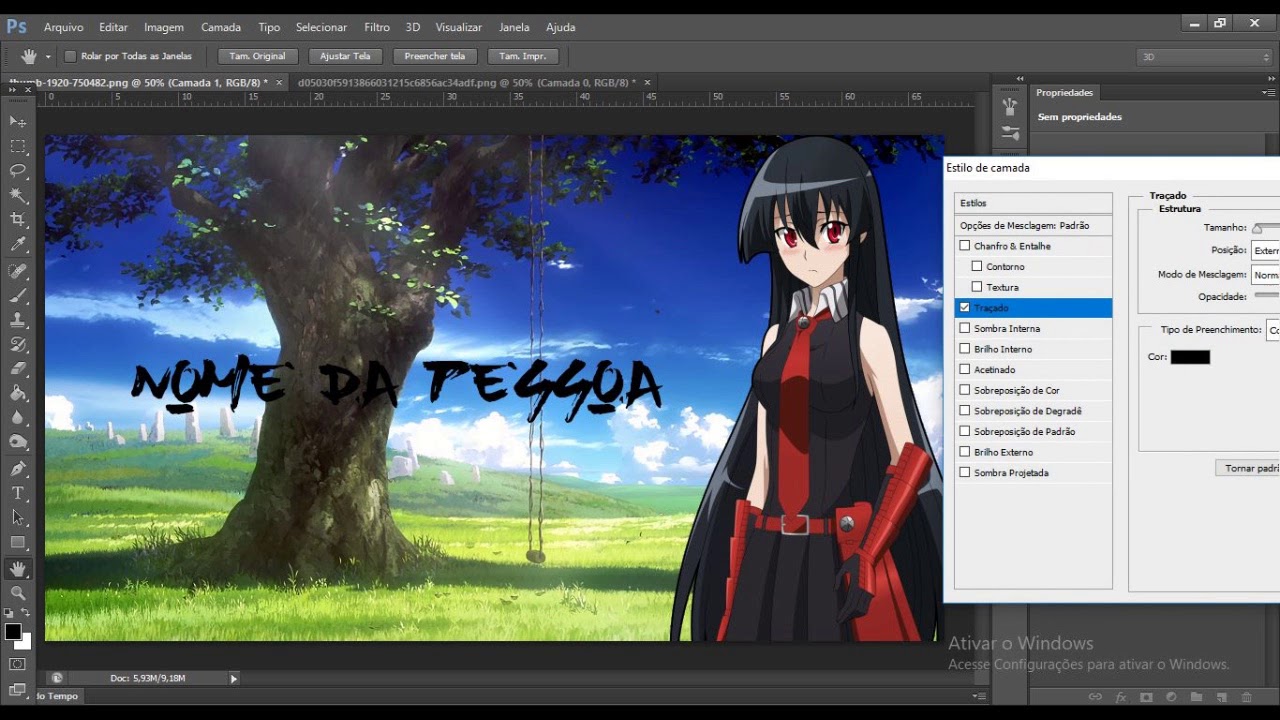Select the Rectangle shape tool
The height and width of the screenshot is (720, 1280).
point(18,543)
